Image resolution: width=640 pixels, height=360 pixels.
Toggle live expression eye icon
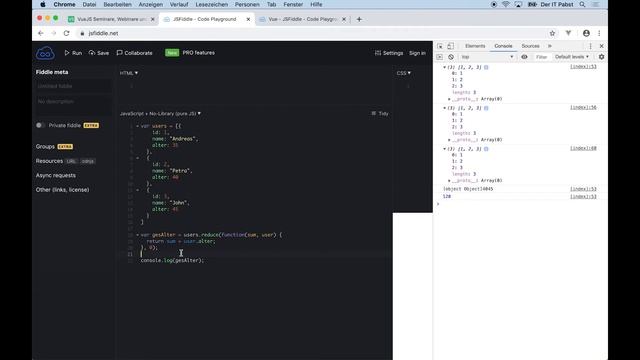(524, 57)
